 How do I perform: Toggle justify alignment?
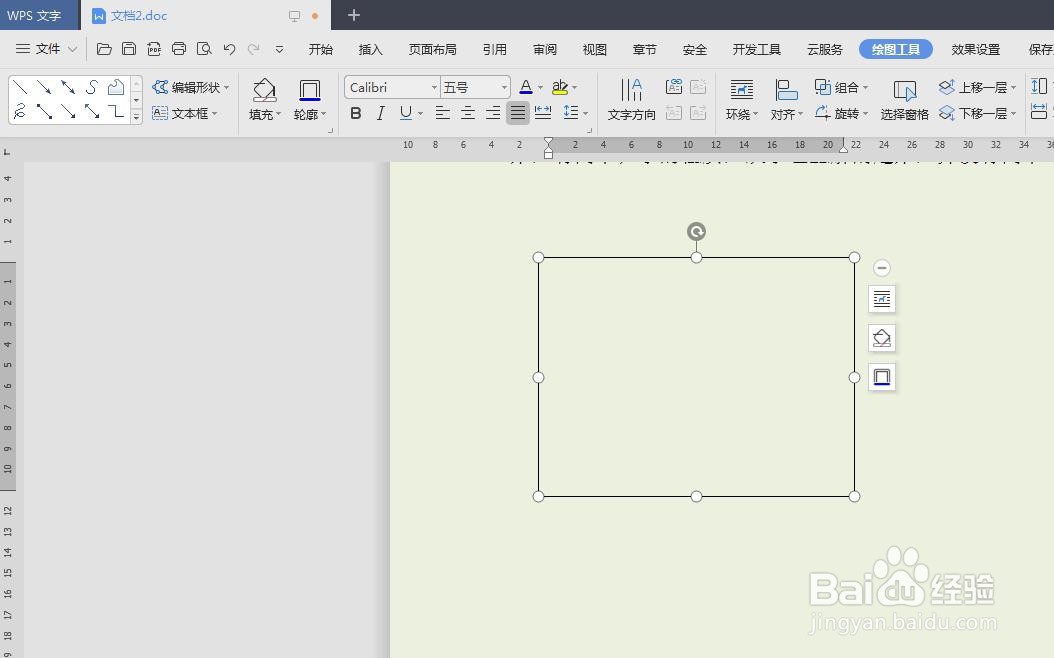click(x=518, y=113)
